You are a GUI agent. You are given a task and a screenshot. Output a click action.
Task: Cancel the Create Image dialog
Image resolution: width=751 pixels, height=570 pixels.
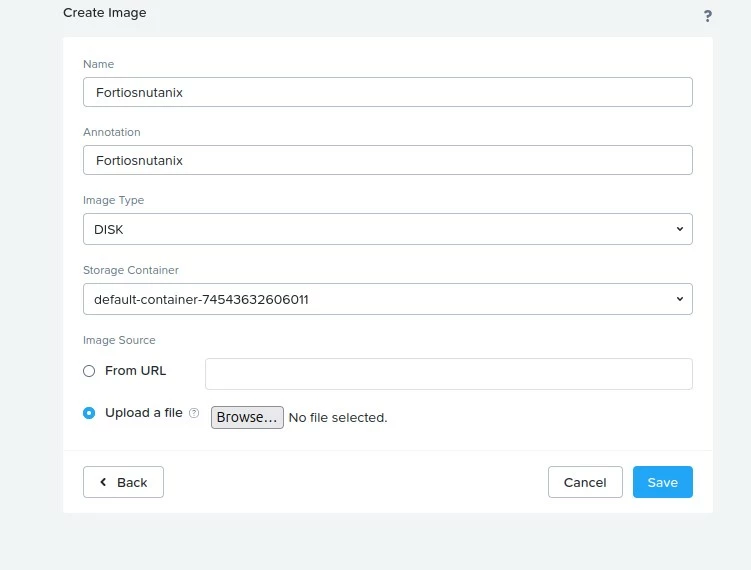pos(585,482)
